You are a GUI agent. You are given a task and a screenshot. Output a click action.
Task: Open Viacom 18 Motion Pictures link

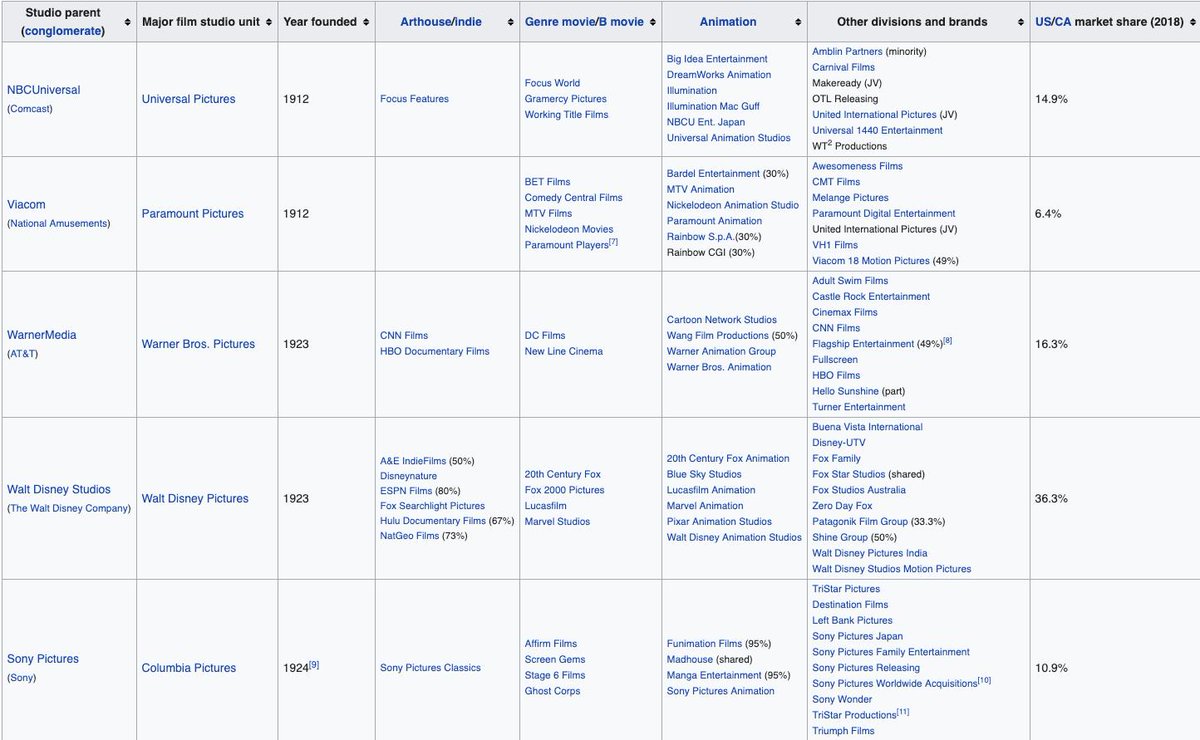tap(871, 261)
